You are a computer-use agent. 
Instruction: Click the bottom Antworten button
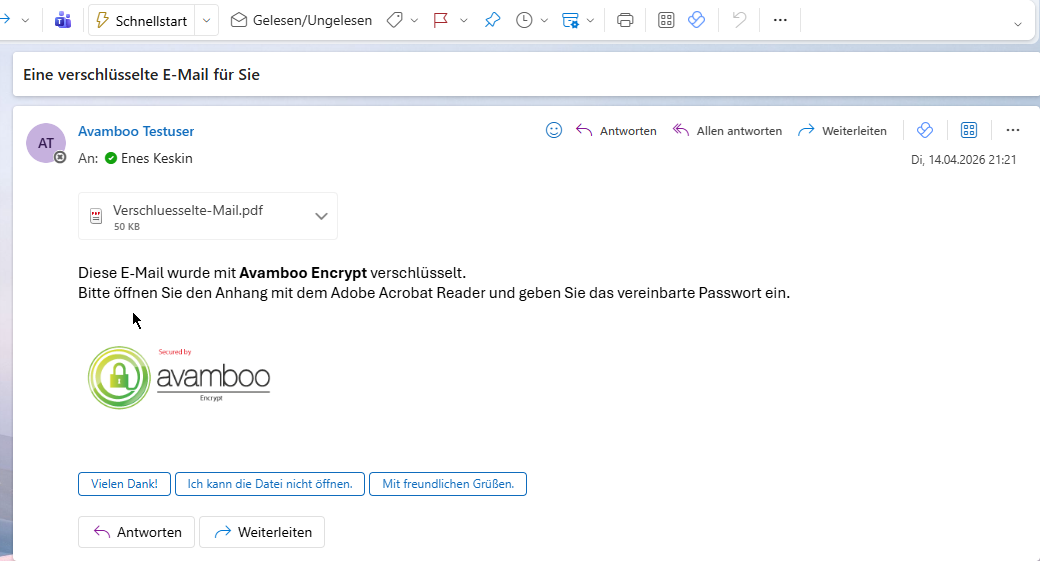[x=137, y=532]
